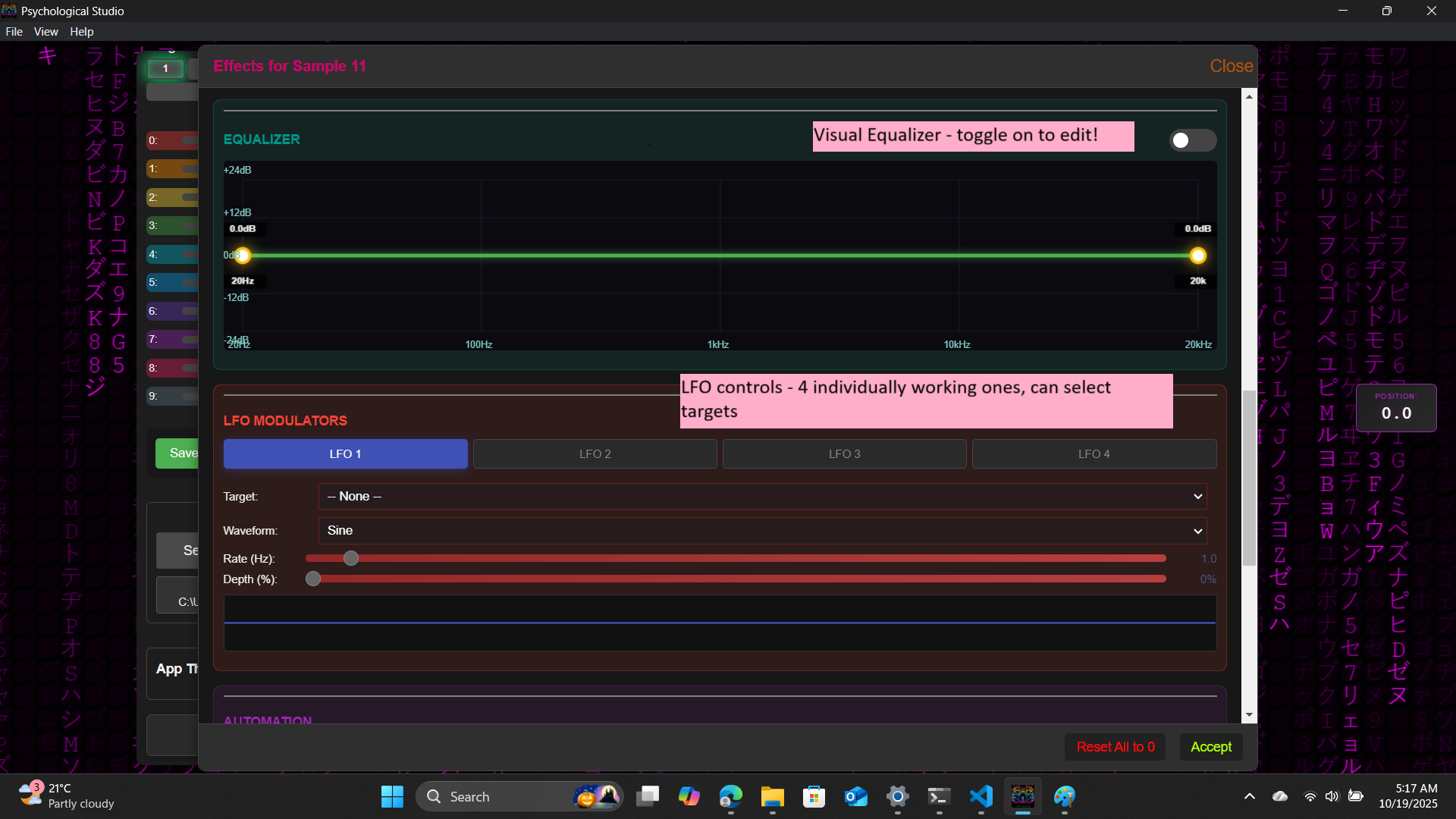Click the Accept button
The image size is (1456, 819).
point(1210,747)
